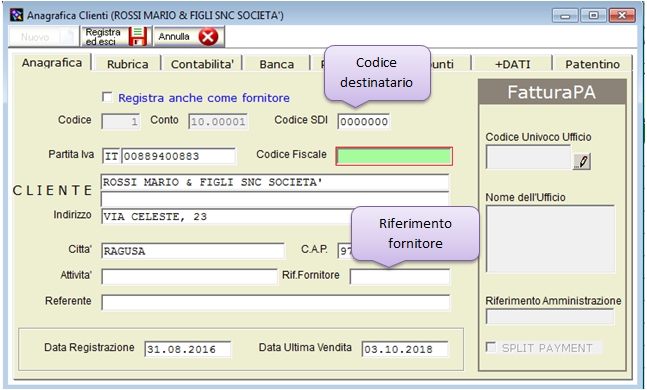Click the Rif.Fornitore input field
The width and height of the screenshot is (647, 390).
pos(400,277)
